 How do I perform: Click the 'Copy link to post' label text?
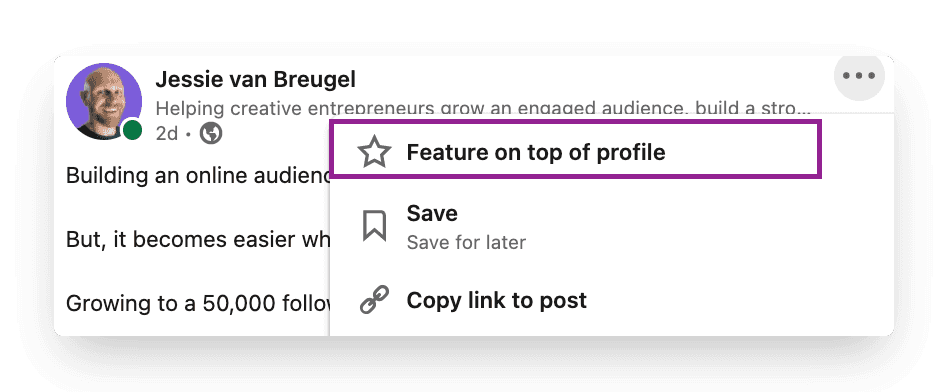[x=496, y=301]
